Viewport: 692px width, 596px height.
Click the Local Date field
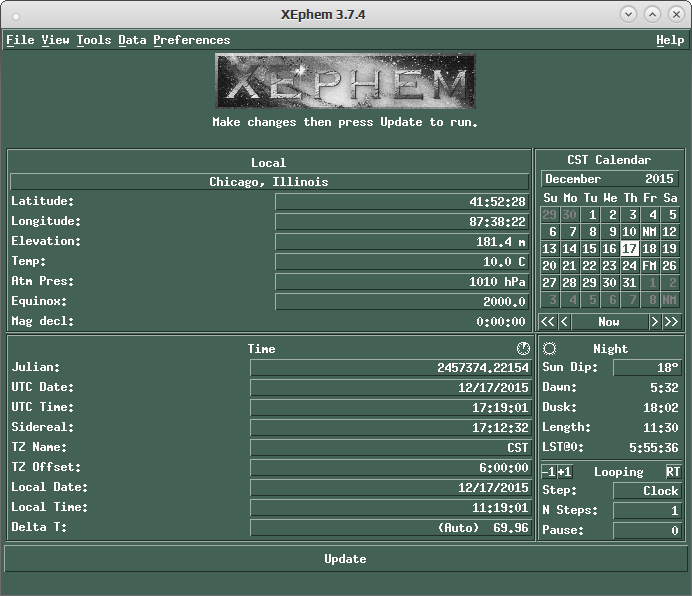(391, 487)
